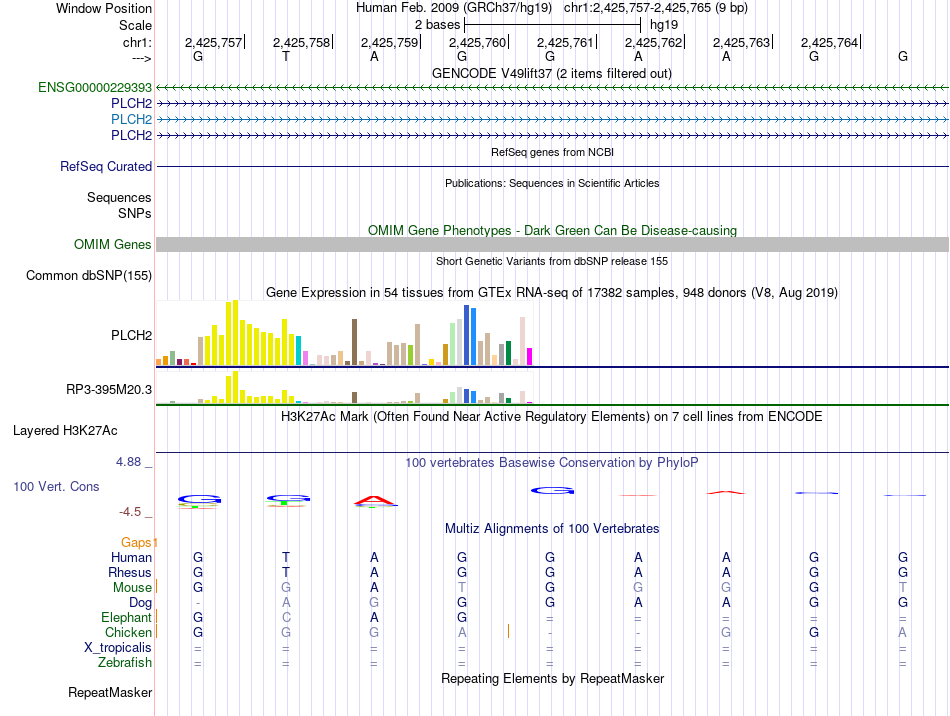Click the OMIM Genes track label
The image size is (950, 716).
coord(113,245)
